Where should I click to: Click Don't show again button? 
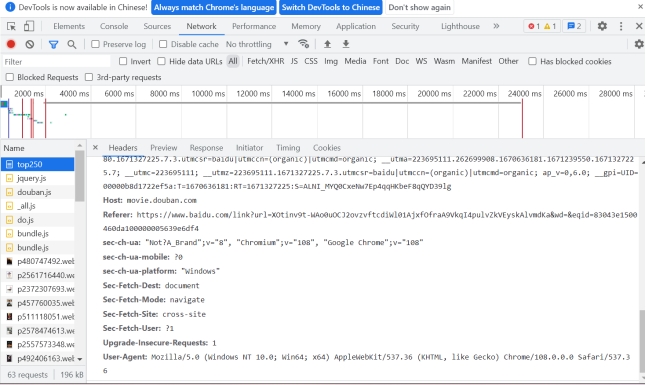pos(419,7)
